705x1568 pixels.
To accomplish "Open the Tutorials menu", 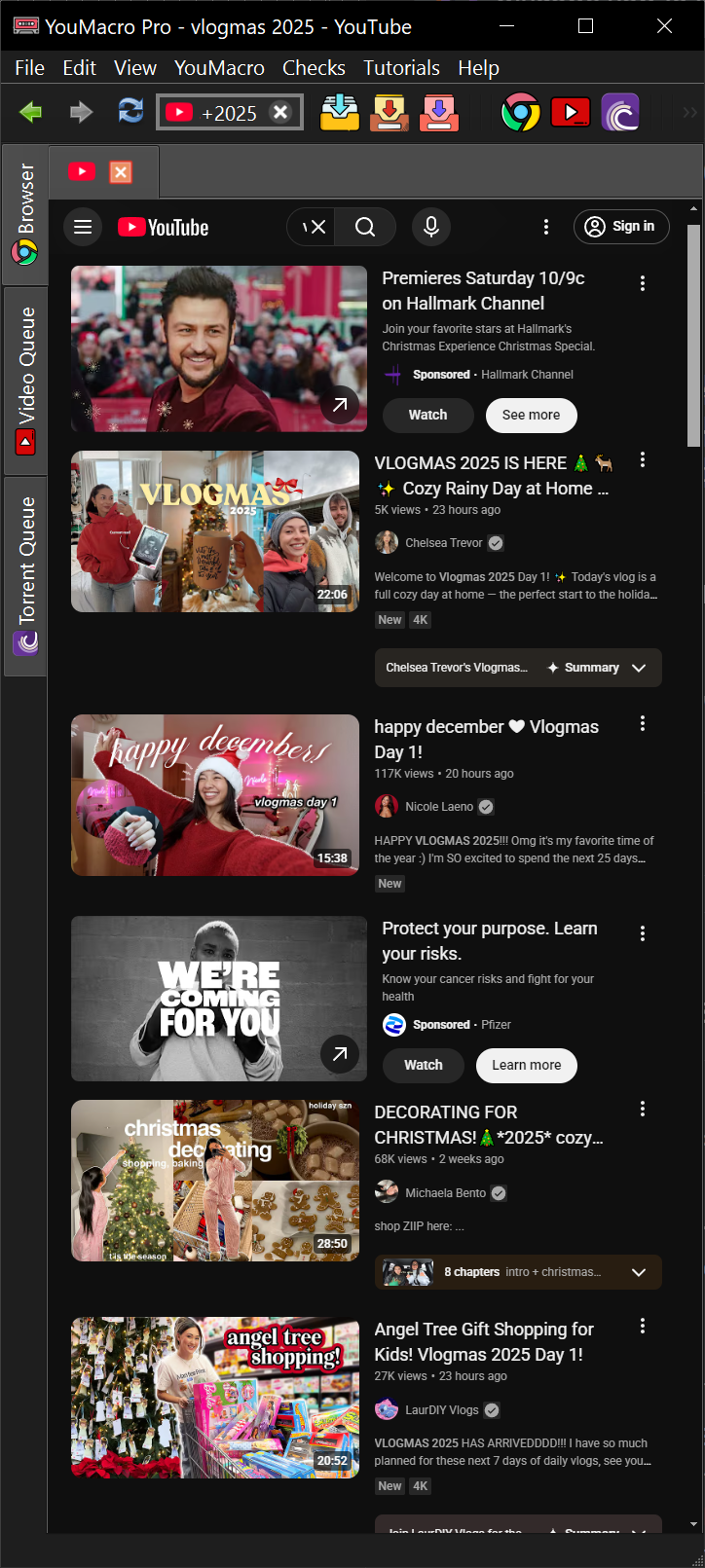I will click(401, 68).
